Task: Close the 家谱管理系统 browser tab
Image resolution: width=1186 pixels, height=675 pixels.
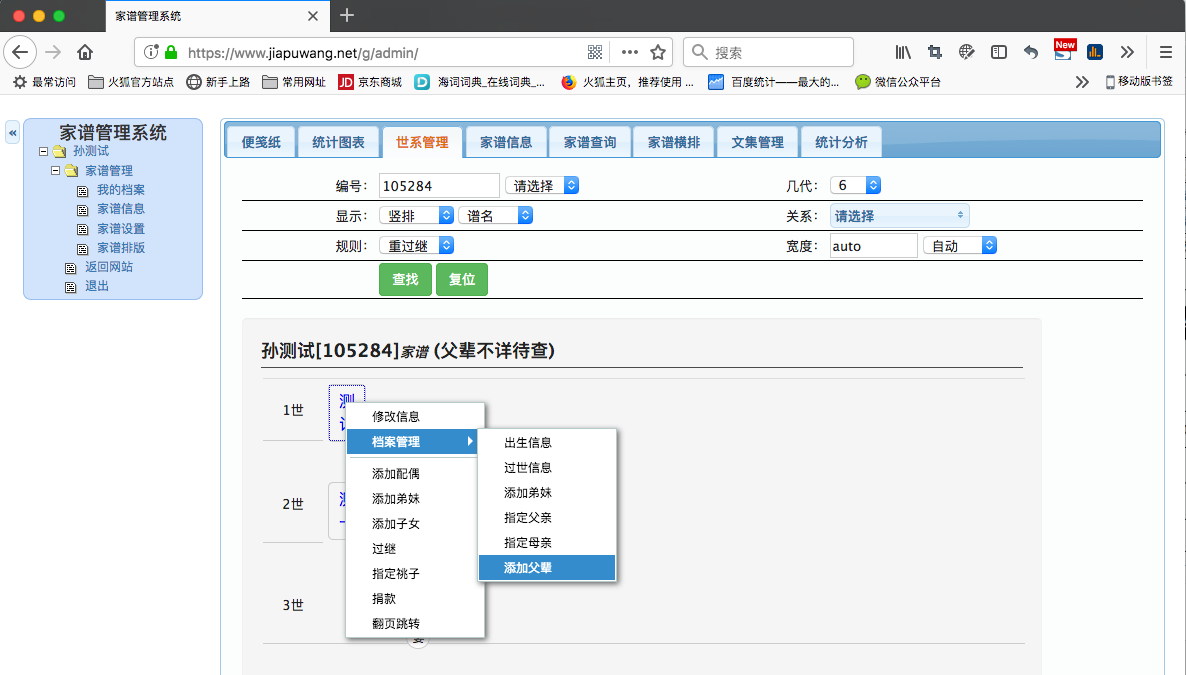Action: (x=313, y=16)
